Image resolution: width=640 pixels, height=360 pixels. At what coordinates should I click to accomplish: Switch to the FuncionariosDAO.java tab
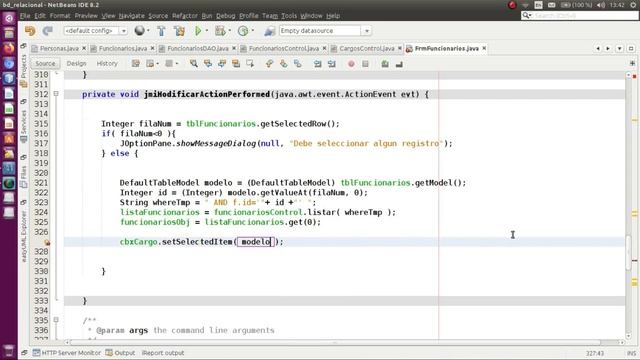[x=198, y=48]
